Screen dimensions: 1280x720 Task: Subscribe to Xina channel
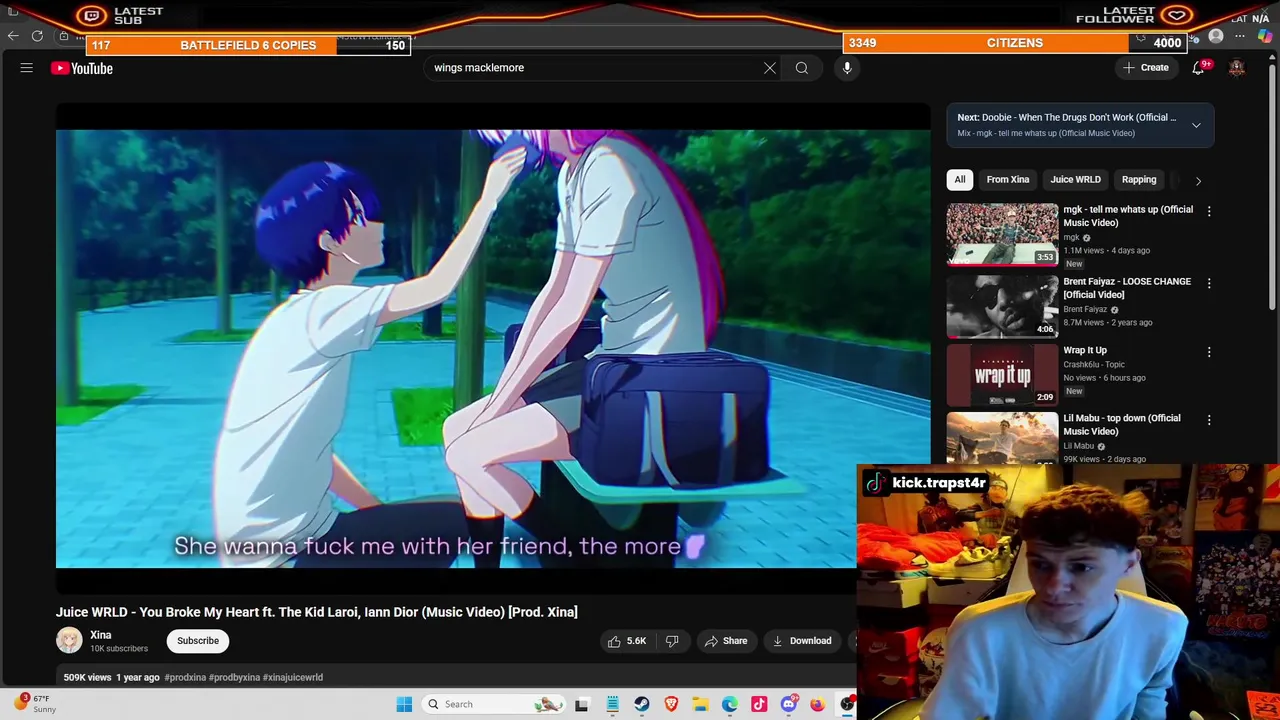click(198, 641)
